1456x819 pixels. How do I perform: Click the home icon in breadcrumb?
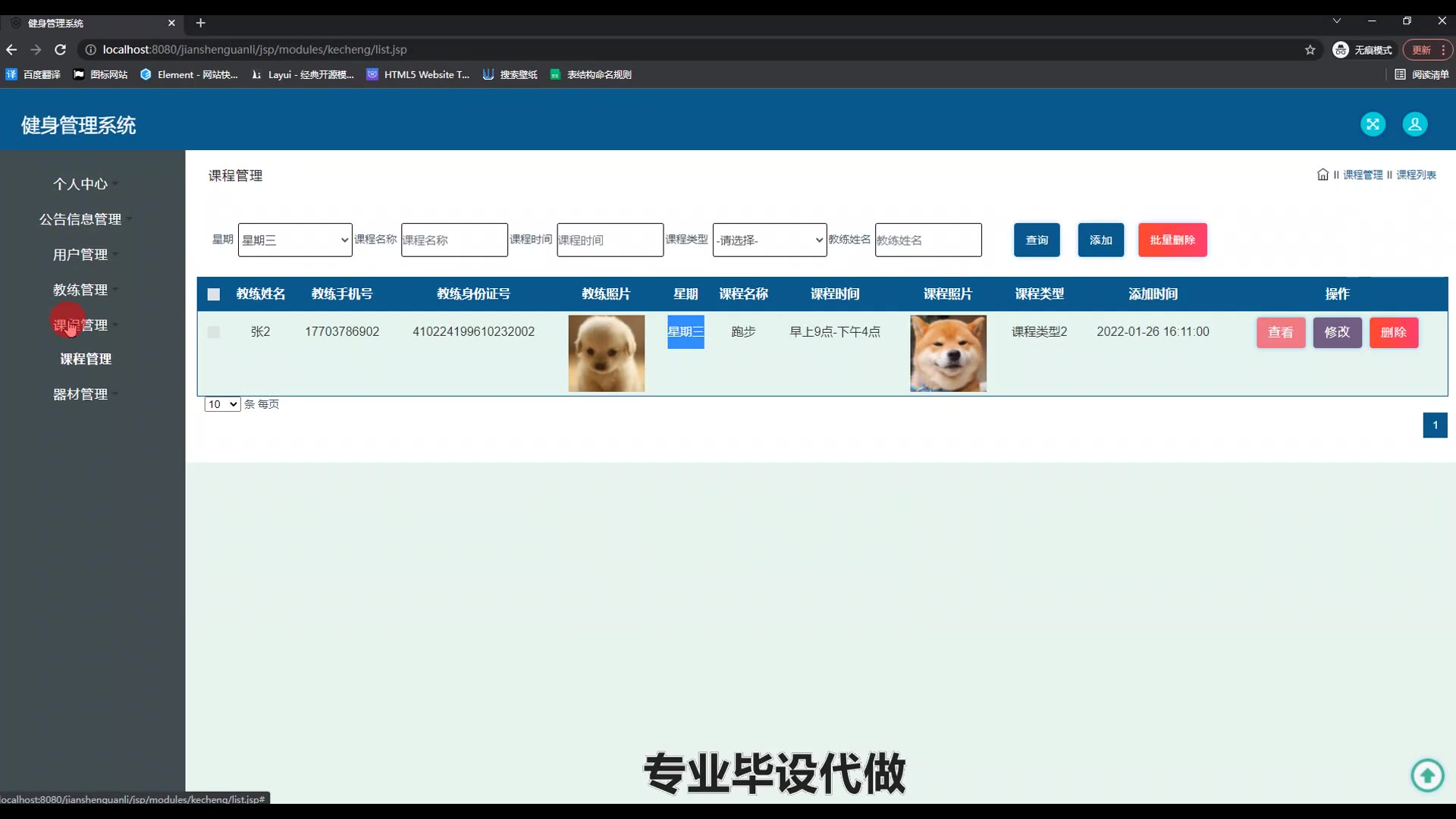1323,174
